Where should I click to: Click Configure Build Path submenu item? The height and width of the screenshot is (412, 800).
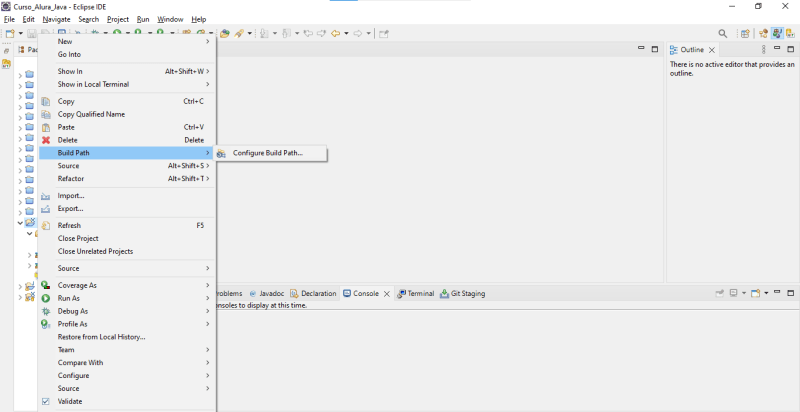point(270,153)
